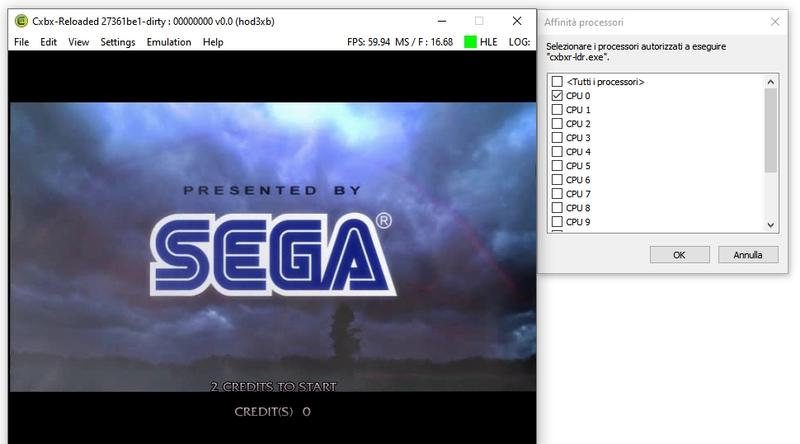Click the processor list scroll-up arrow
Image resolution: width=800 pixels, height=444 pixels.
[x=770, y=82]
